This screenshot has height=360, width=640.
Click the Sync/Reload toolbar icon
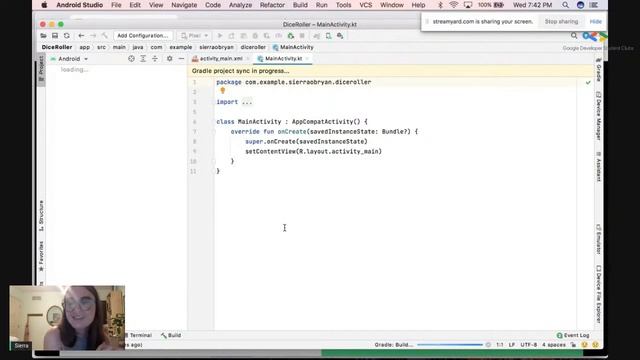[67, 36]
